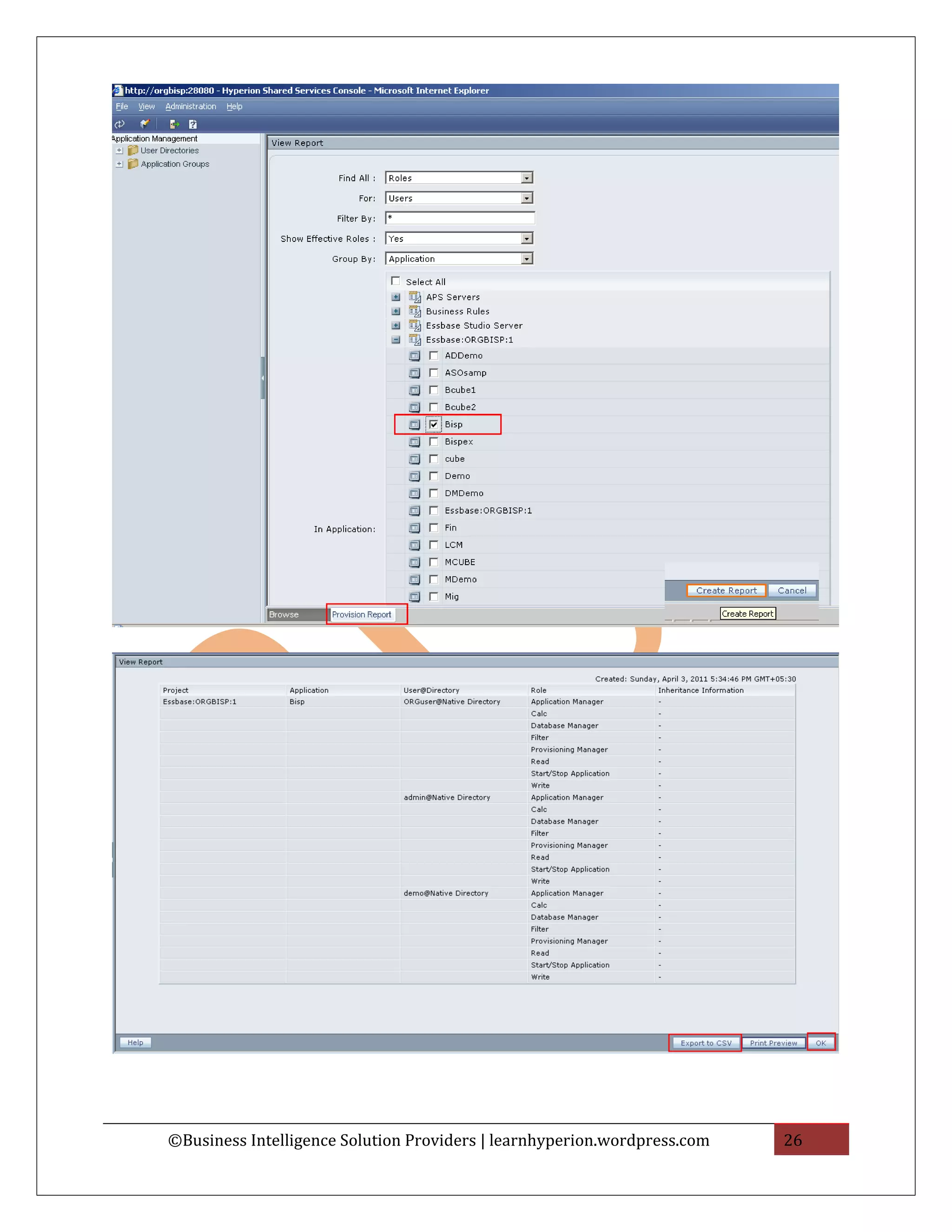Click the Essbase:ORGBISP:1 project node icon
The height and width of the screenshot is (1232, 952).
click(415, 339)
